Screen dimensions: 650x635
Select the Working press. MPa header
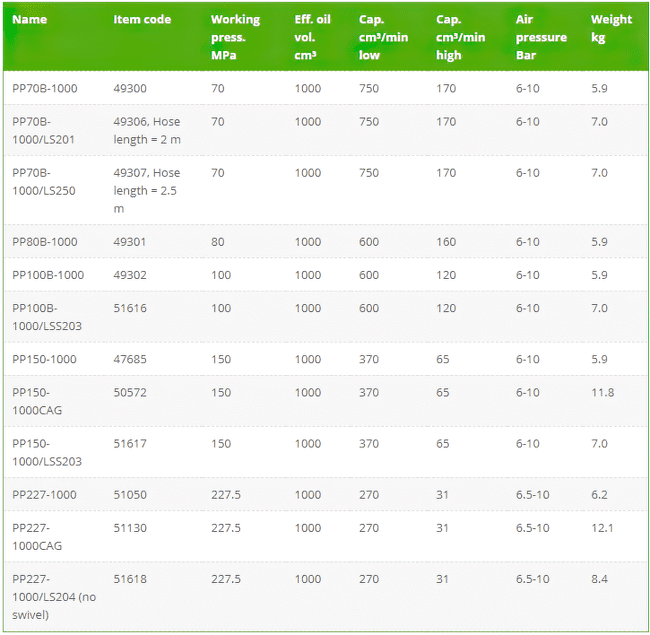coord(235,37)
